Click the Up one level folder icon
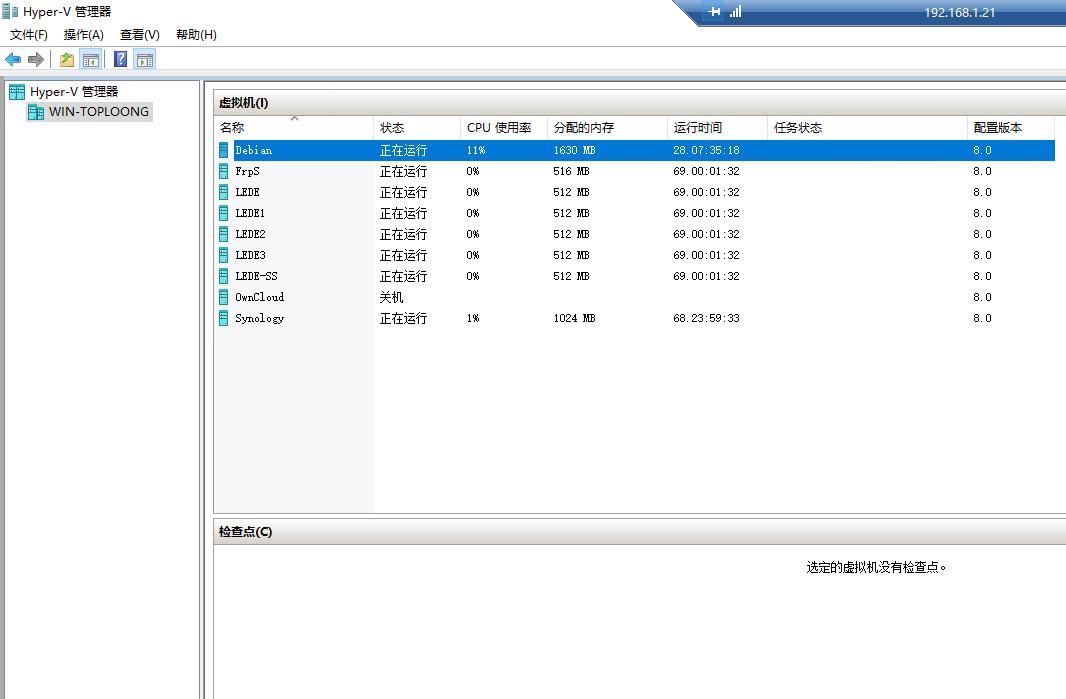1066x699 pixels. (x=67, y=60)
